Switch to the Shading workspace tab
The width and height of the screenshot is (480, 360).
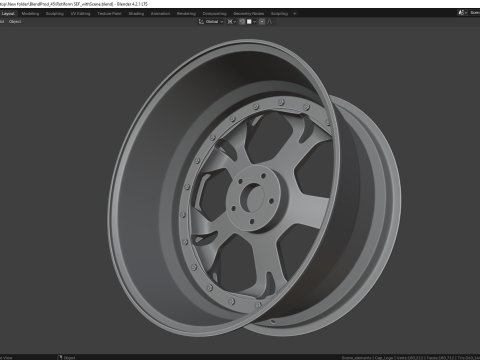136,14
